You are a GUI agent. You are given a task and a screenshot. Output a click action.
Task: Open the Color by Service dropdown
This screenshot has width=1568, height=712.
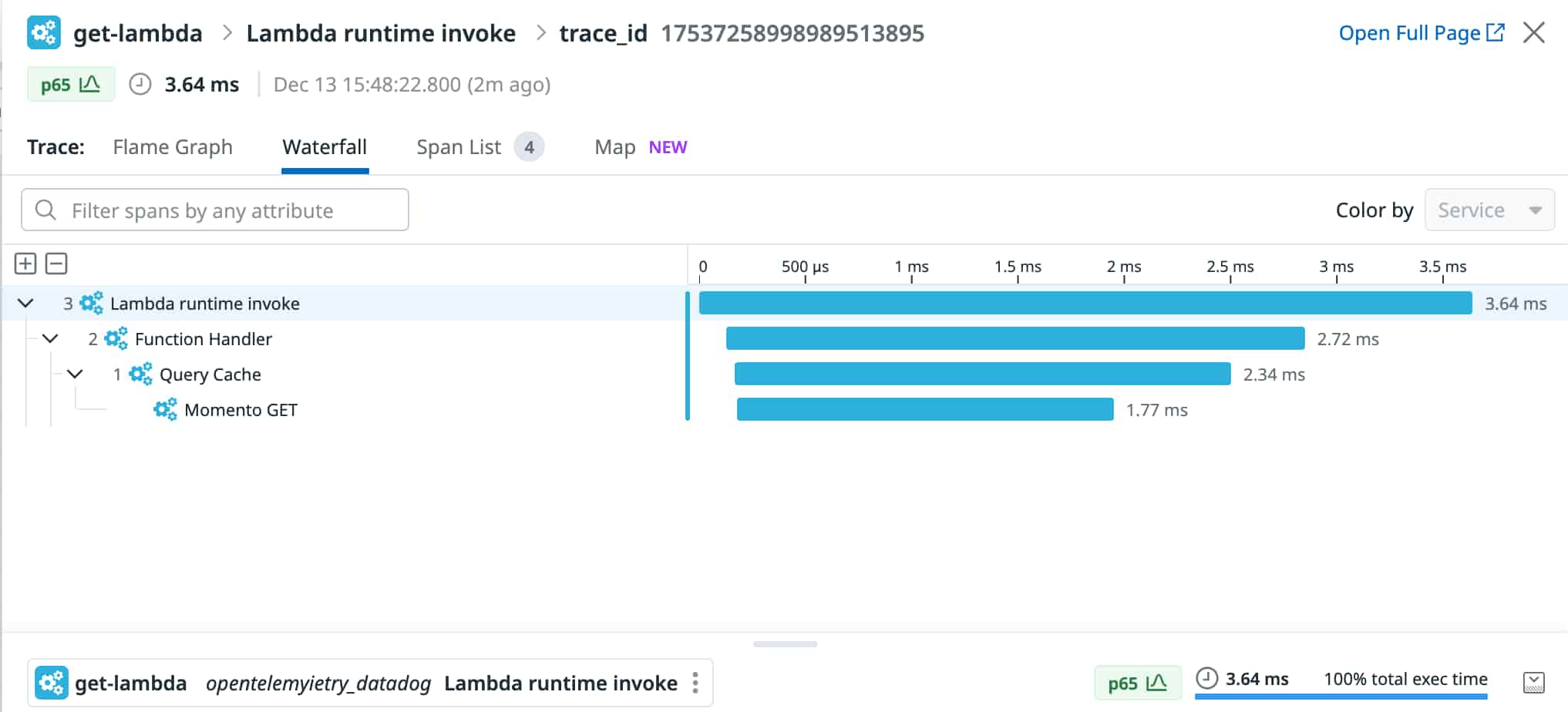point(1489,210)
